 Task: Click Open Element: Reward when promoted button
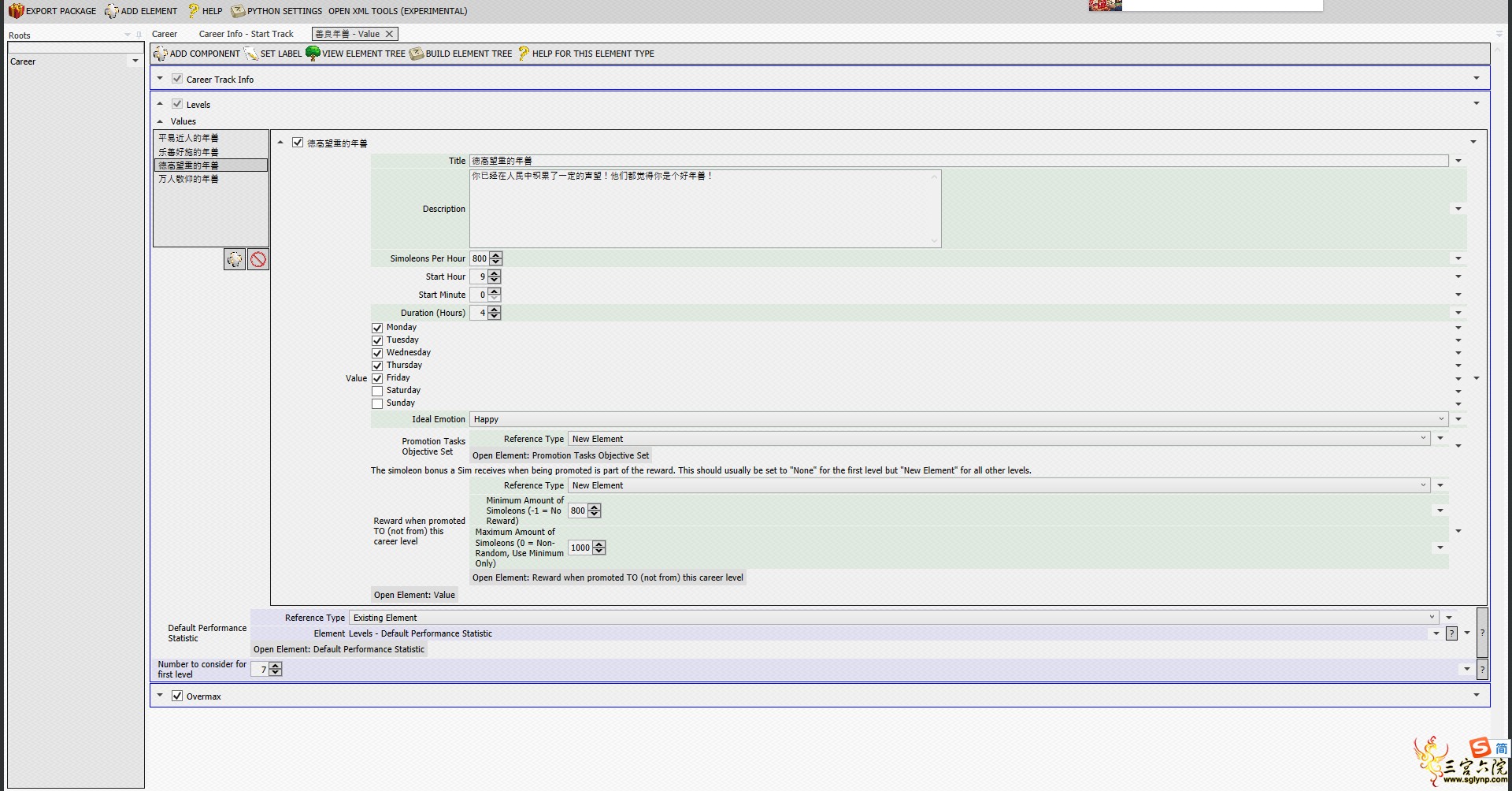tap(608, 577)
